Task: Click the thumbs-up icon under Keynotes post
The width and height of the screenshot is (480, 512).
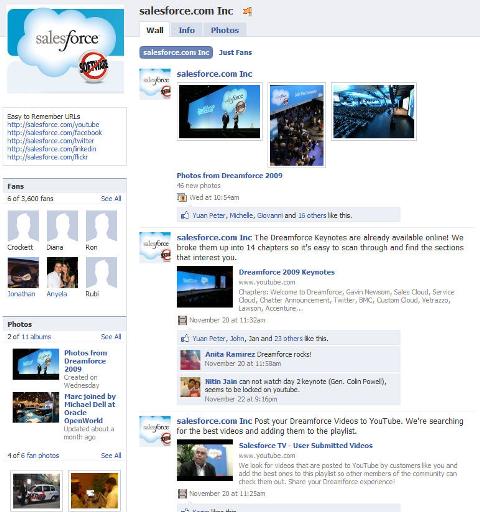Action: tap(185, 338)
